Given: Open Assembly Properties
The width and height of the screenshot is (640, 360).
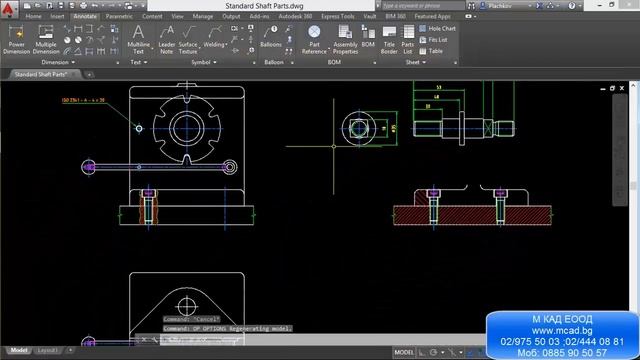Looking at the screenshot, I should 345,39.
